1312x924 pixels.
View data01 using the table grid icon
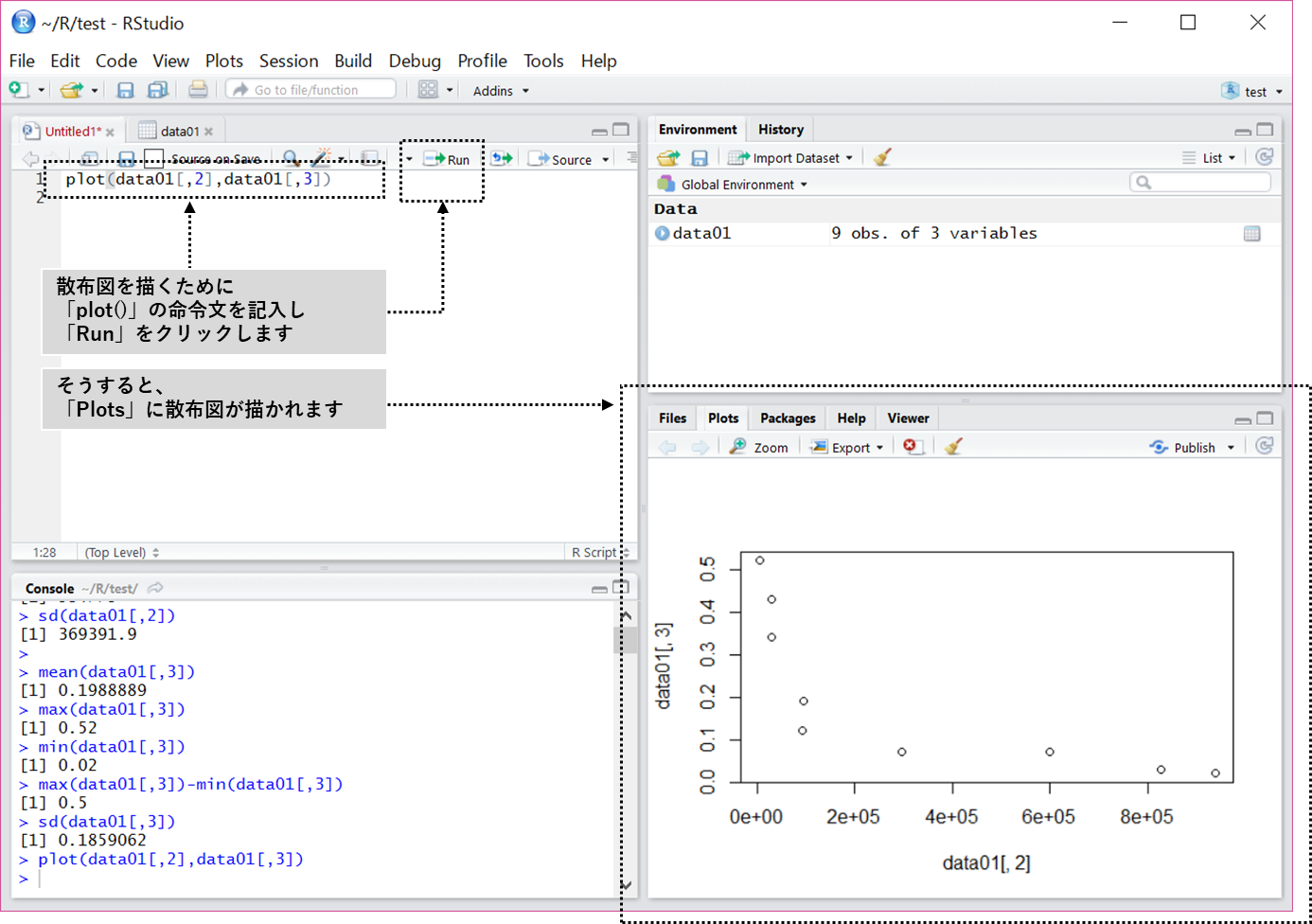click(1251, 234)
